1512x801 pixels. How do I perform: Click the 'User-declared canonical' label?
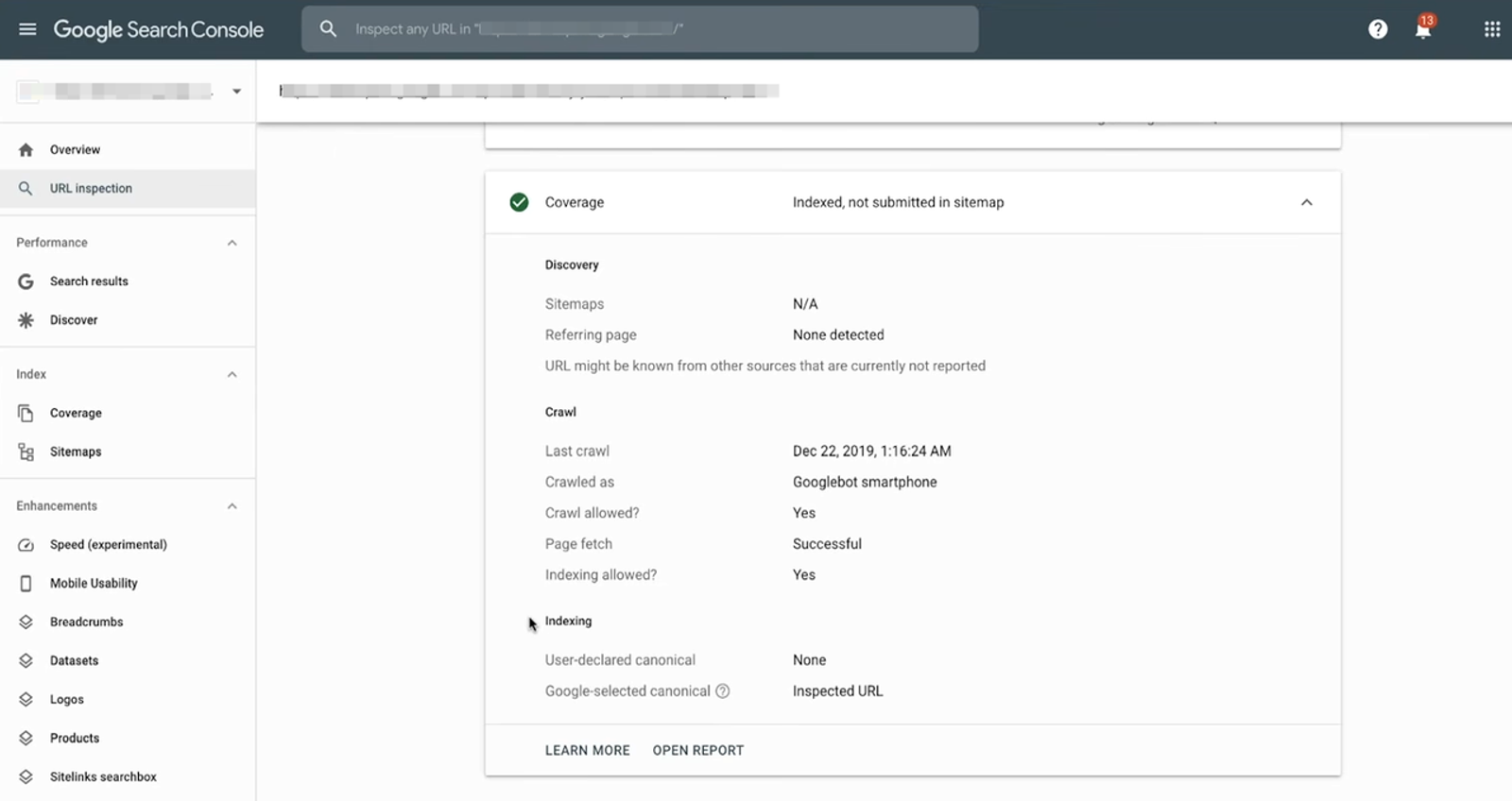[620, 660]
